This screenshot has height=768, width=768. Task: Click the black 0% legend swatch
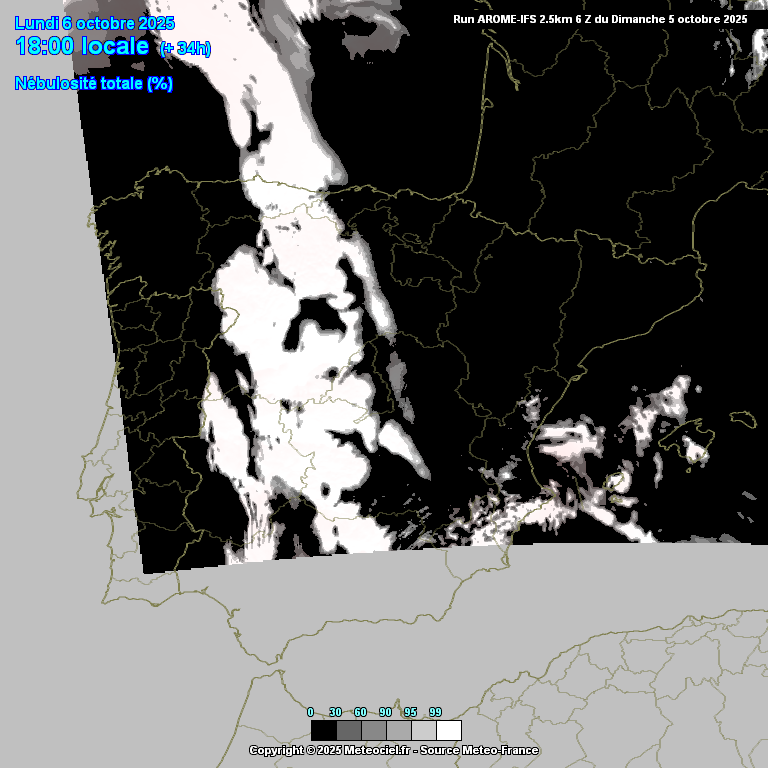coord(323,731)
